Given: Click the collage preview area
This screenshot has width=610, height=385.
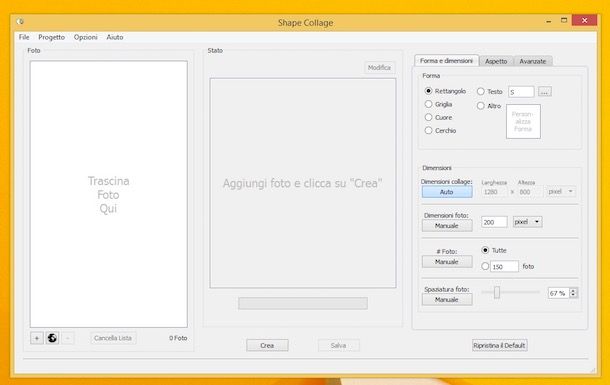Looking at the screenshot, I should coord(303,183).
